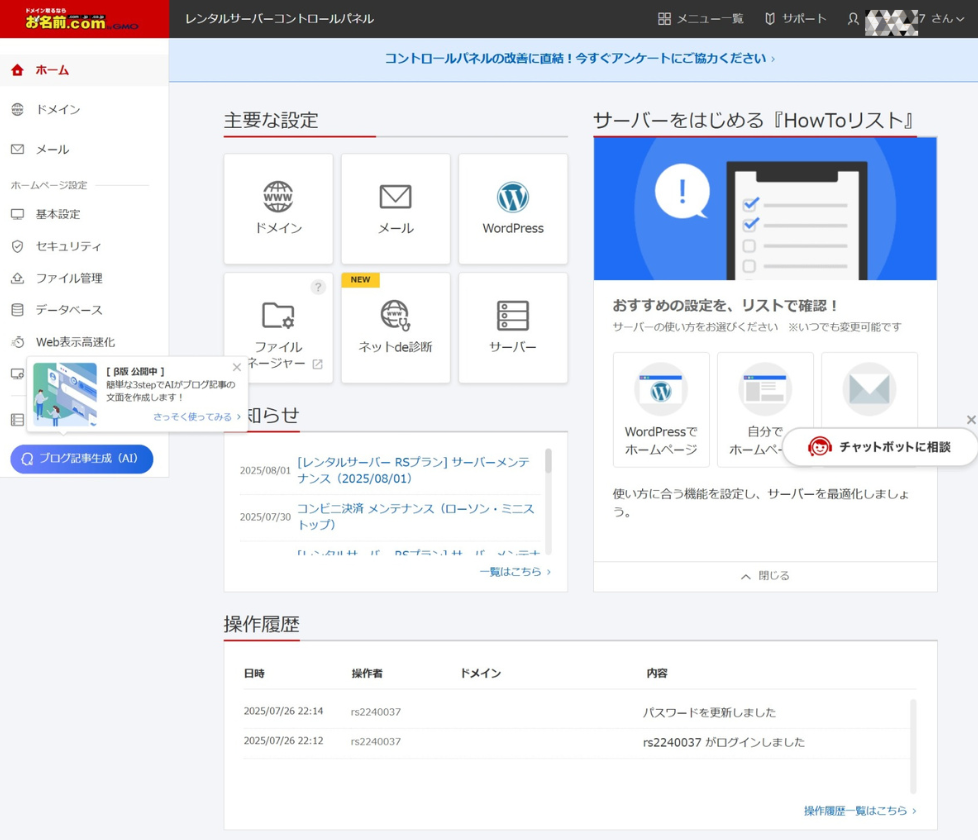Open the WordPress tile in main settings

coord(512,208)
